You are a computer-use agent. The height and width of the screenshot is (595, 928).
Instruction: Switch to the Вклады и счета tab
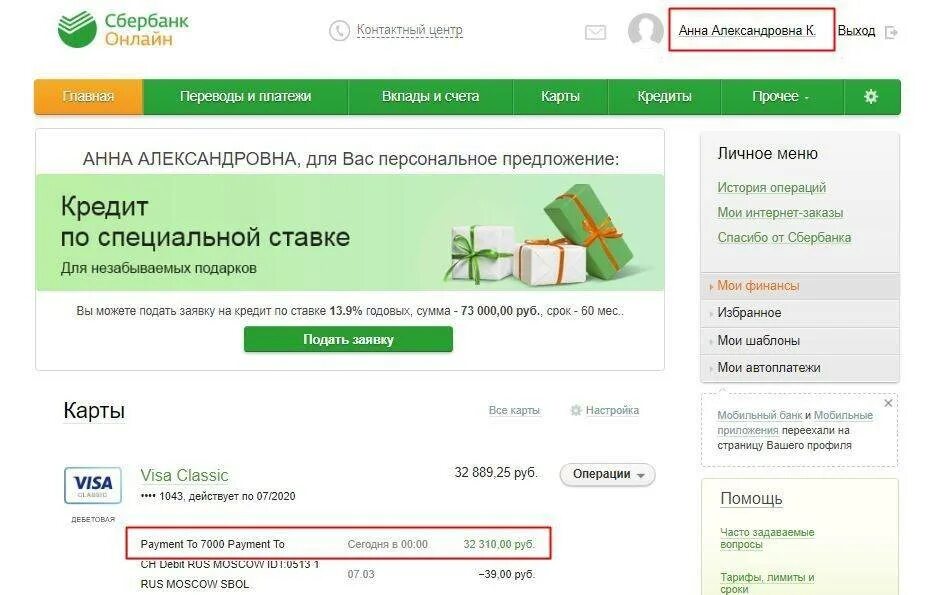click(x=430, y=97)
